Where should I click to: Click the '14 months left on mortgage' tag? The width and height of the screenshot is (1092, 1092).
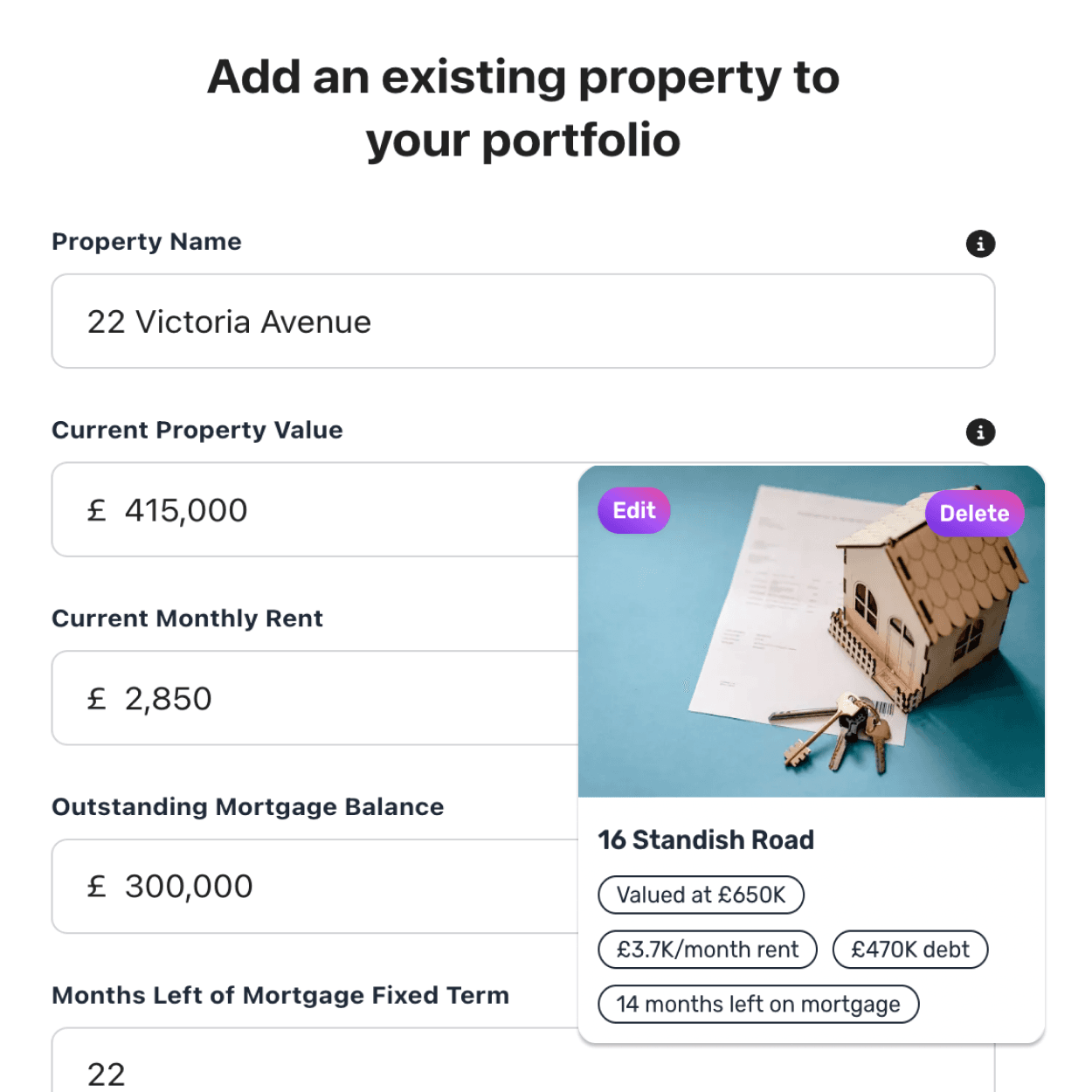758,1004
